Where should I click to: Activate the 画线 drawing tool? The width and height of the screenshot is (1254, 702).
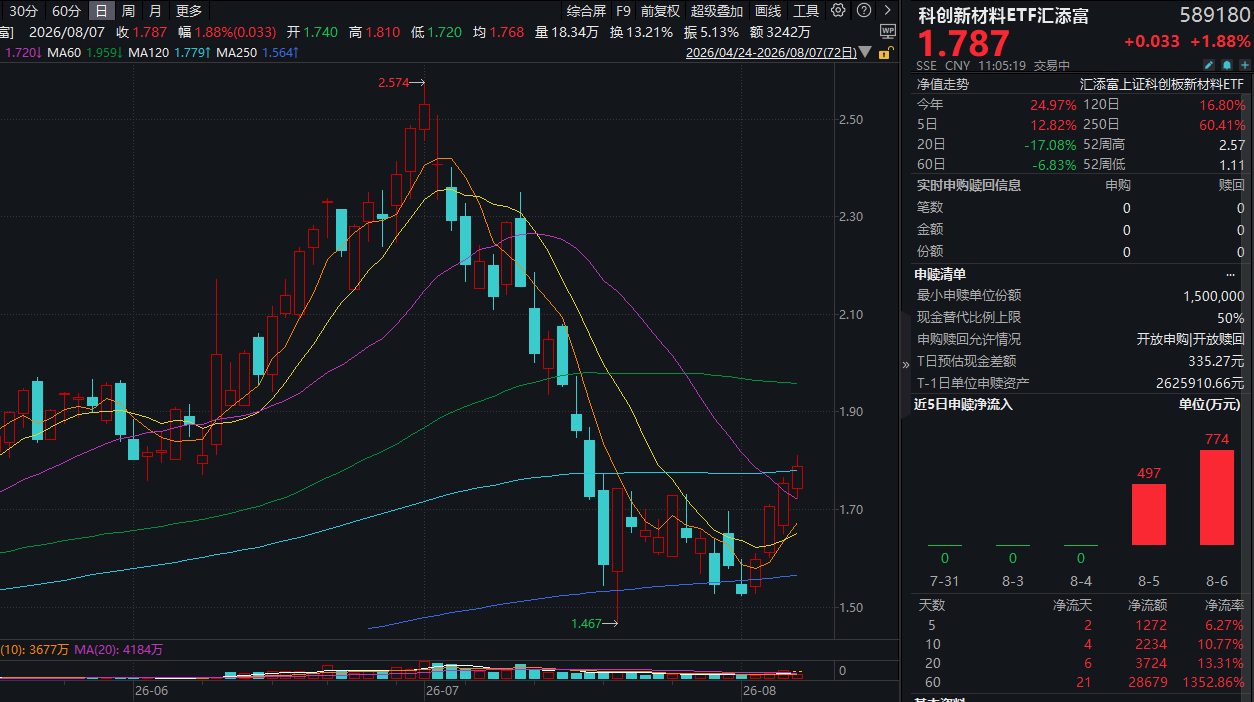(x=768, y=11)
